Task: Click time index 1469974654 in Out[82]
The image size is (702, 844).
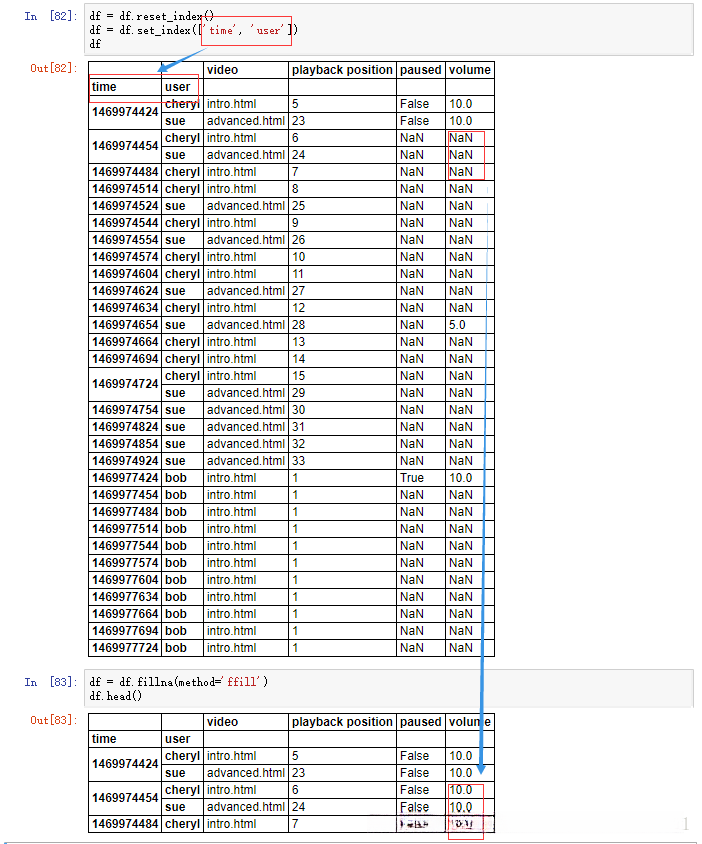Action: coord(125,325)
